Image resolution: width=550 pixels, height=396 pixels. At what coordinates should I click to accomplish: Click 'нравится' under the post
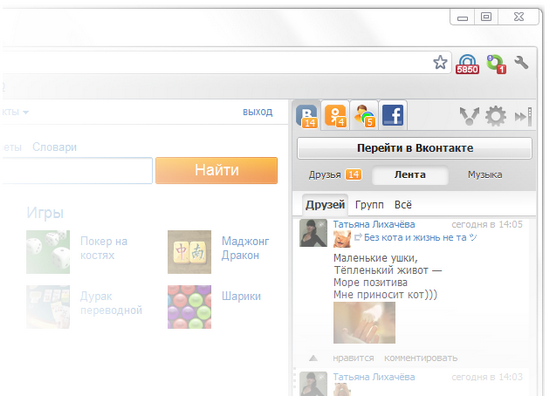(x=353, y=358)
